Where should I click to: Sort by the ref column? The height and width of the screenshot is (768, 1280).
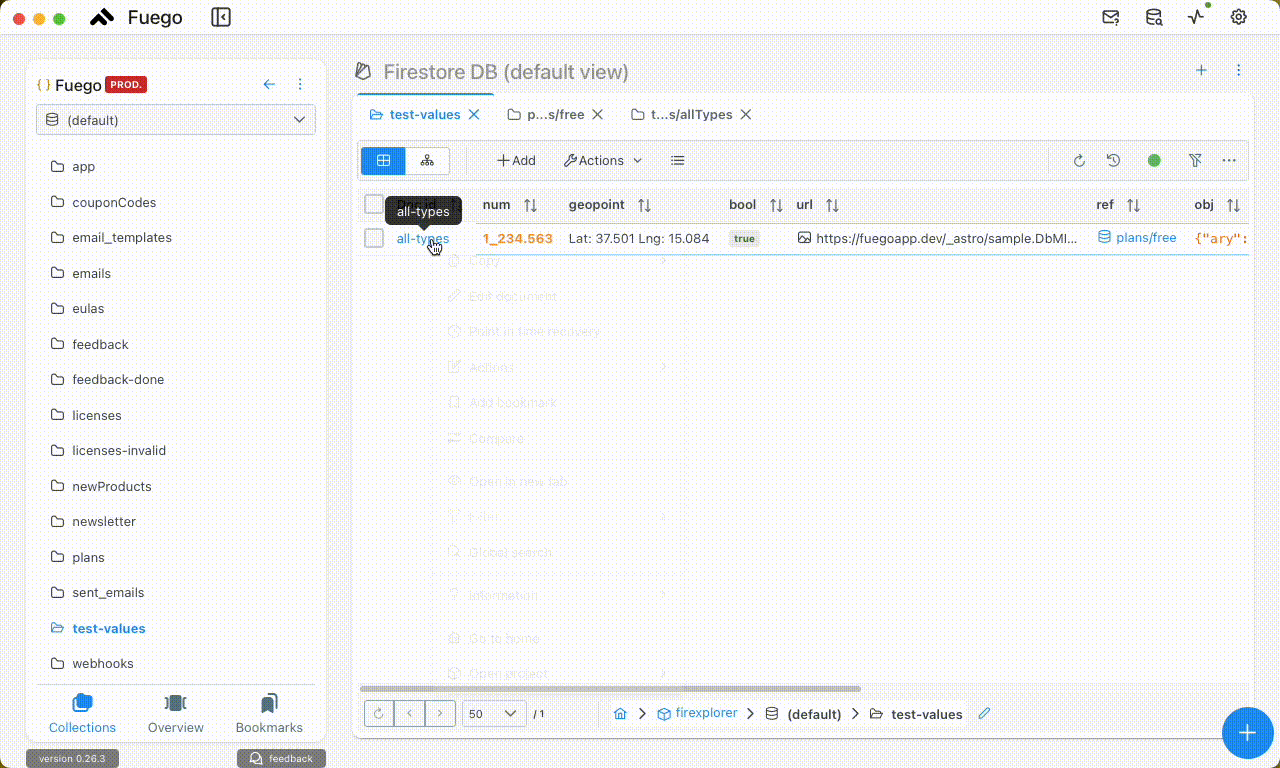click(x=1133, y=205)
